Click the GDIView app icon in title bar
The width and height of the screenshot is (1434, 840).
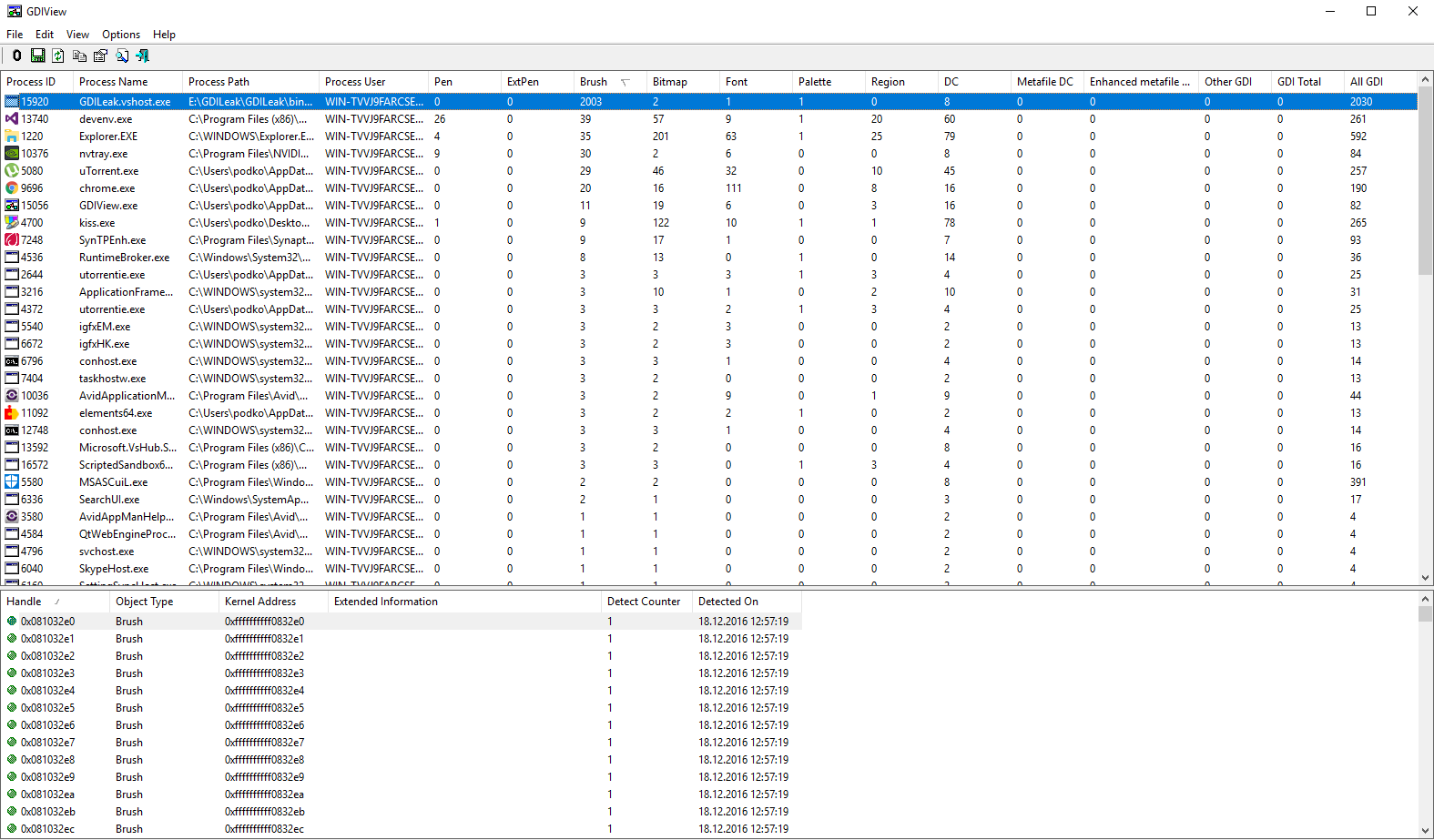pos(15,12)
